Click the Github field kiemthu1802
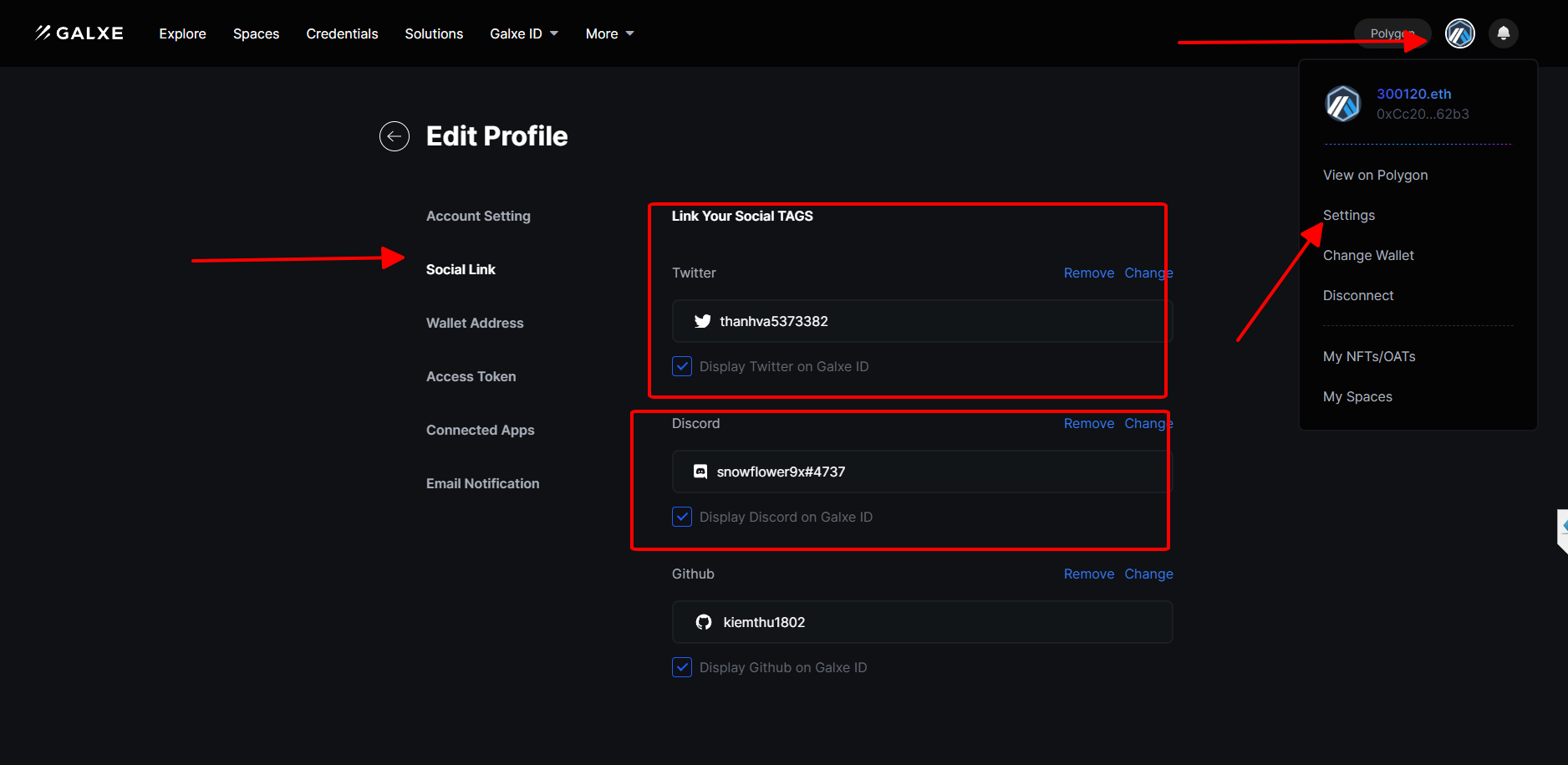 pos(923,622)
